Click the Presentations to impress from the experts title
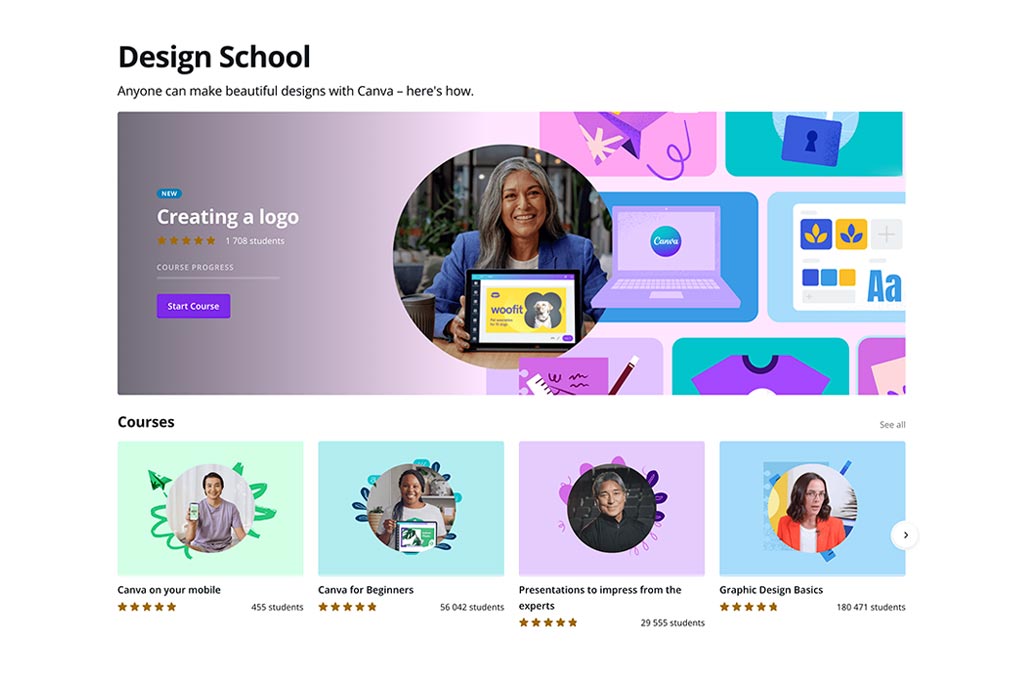 tap(600, 598)
